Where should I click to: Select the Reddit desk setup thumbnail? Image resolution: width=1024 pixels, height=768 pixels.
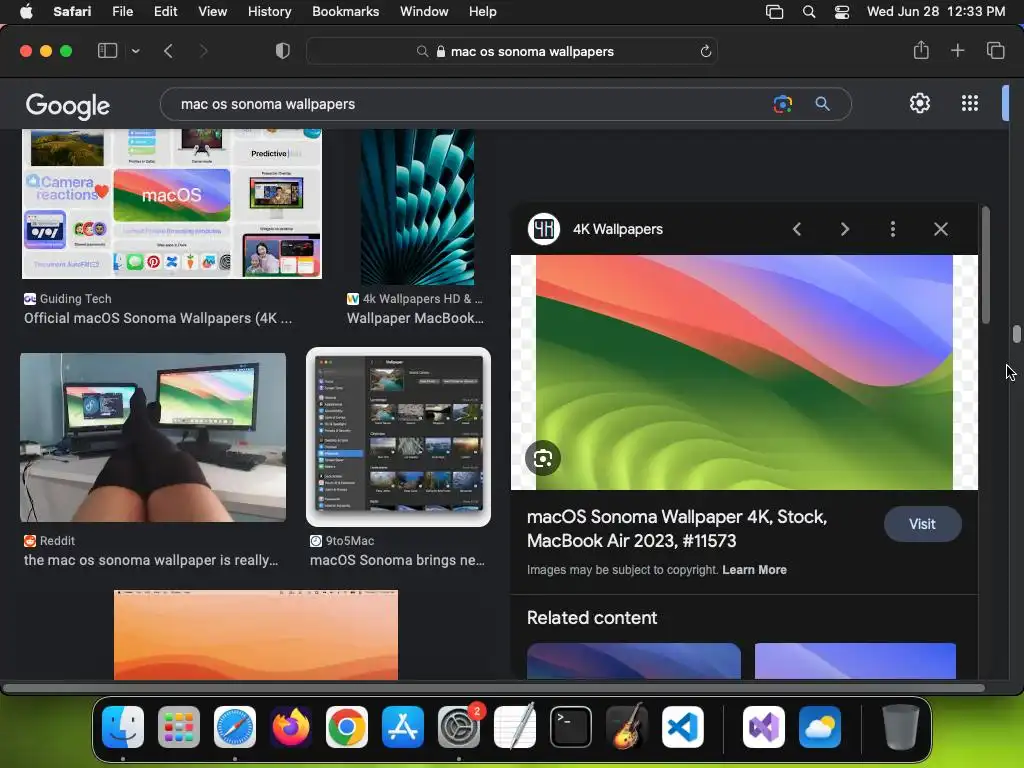click(x=153, y=438)
